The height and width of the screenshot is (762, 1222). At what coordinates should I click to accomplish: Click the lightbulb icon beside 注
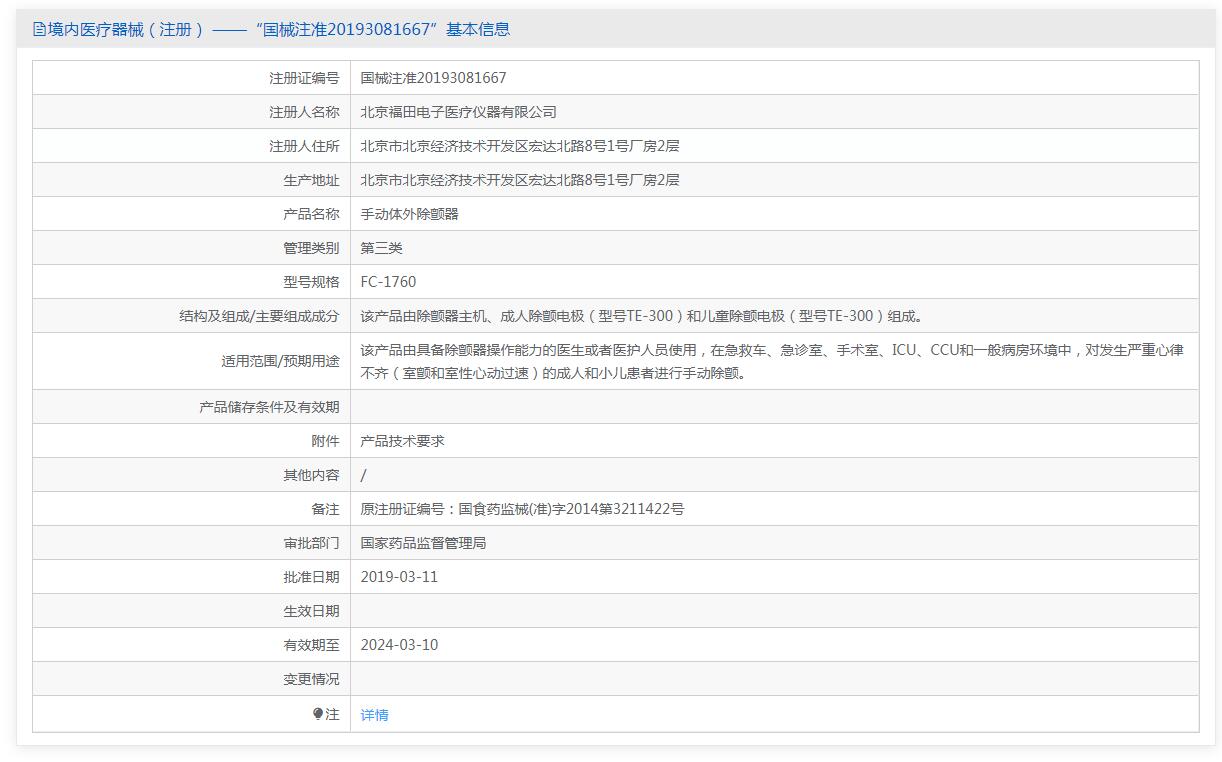[x=318, y=714]
